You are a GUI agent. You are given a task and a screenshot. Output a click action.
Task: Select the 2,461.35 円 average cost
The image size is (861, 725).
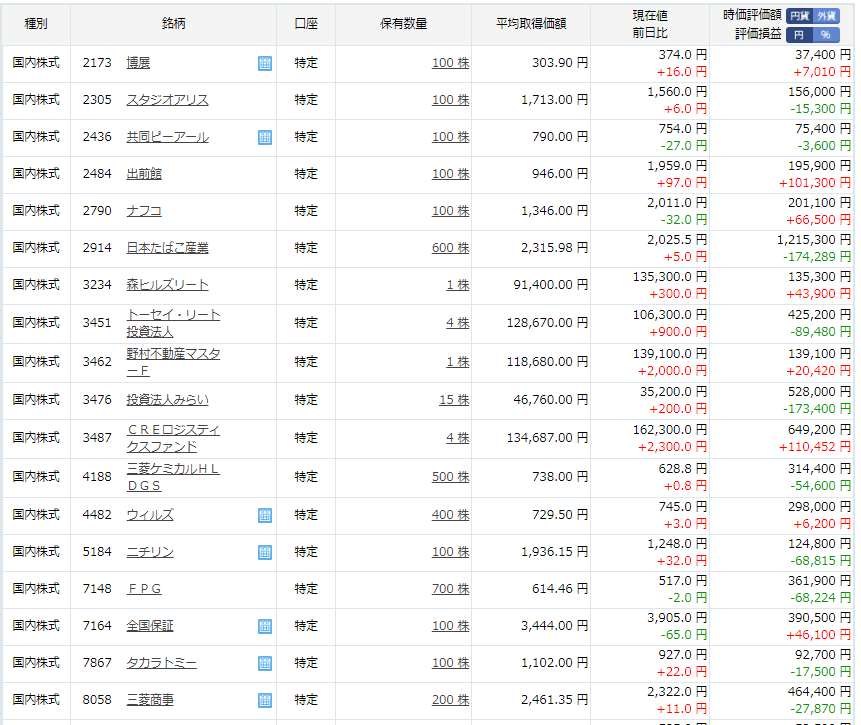click(555, 700)
